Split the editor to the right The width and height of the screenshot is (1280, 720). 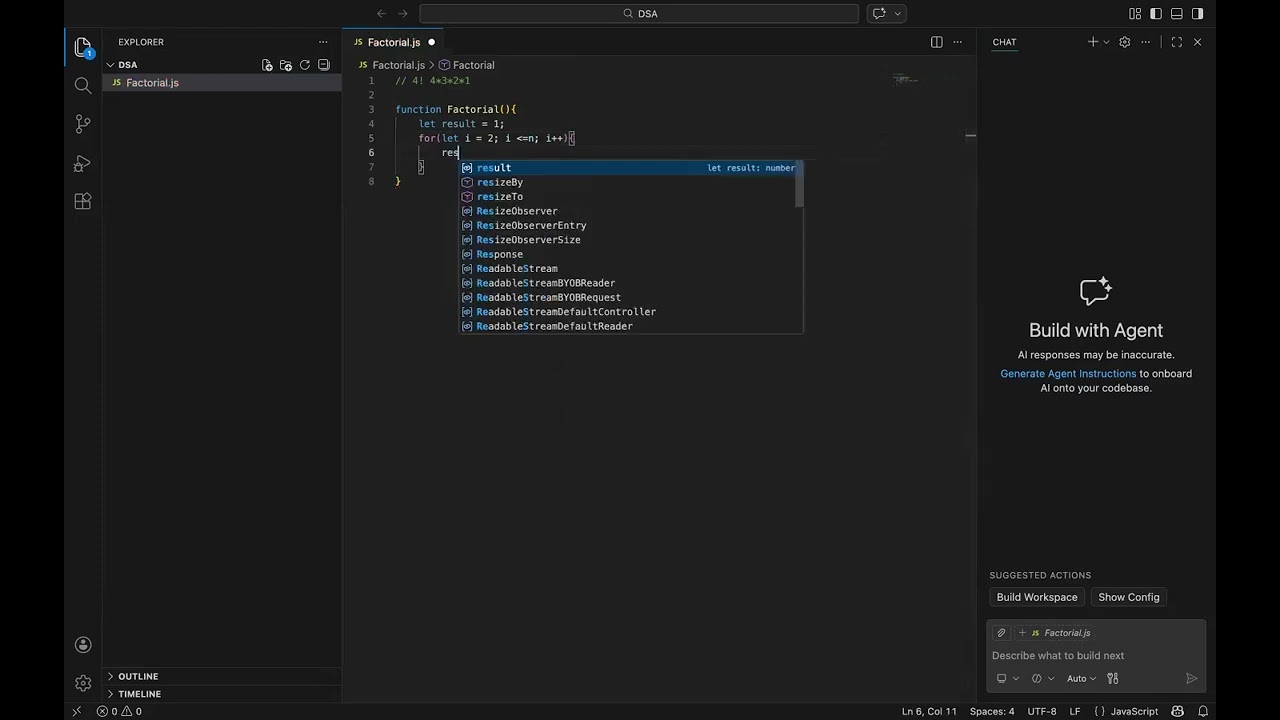pyautogui.click(x=937, y=42)
